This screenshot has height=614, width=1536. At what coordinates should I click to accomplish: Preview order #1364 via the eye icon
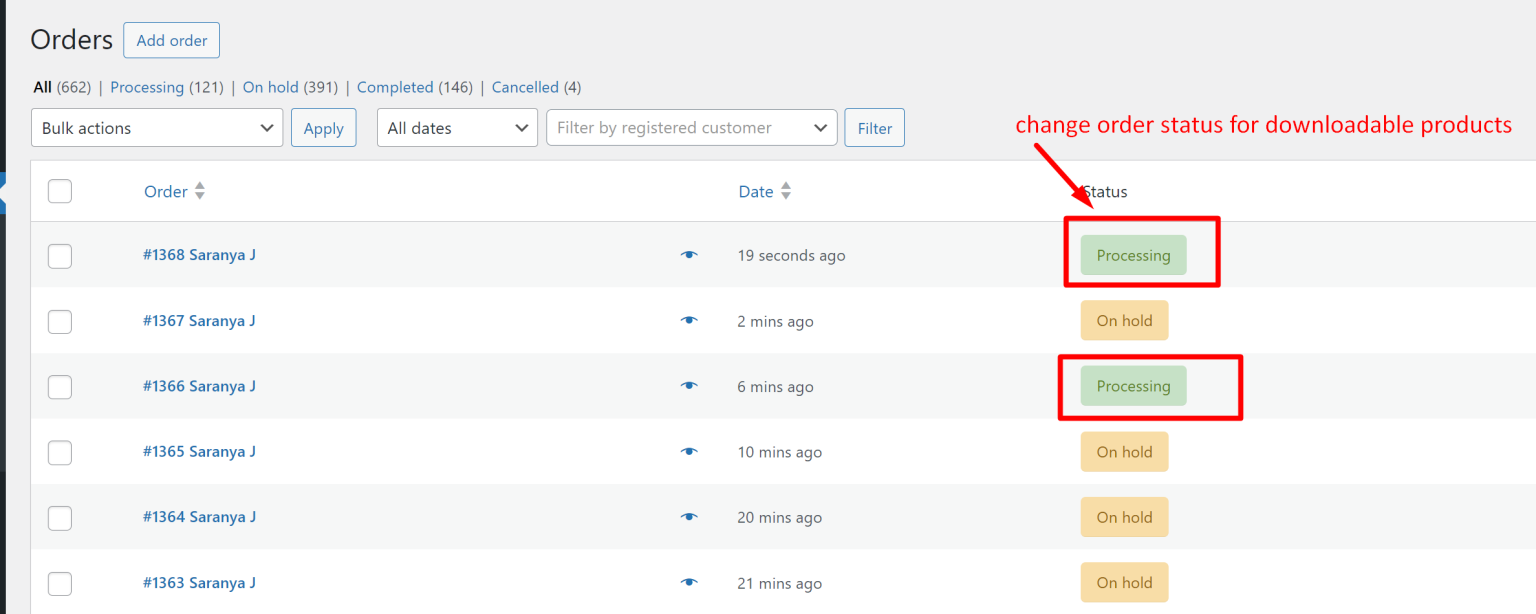(689, 517)
